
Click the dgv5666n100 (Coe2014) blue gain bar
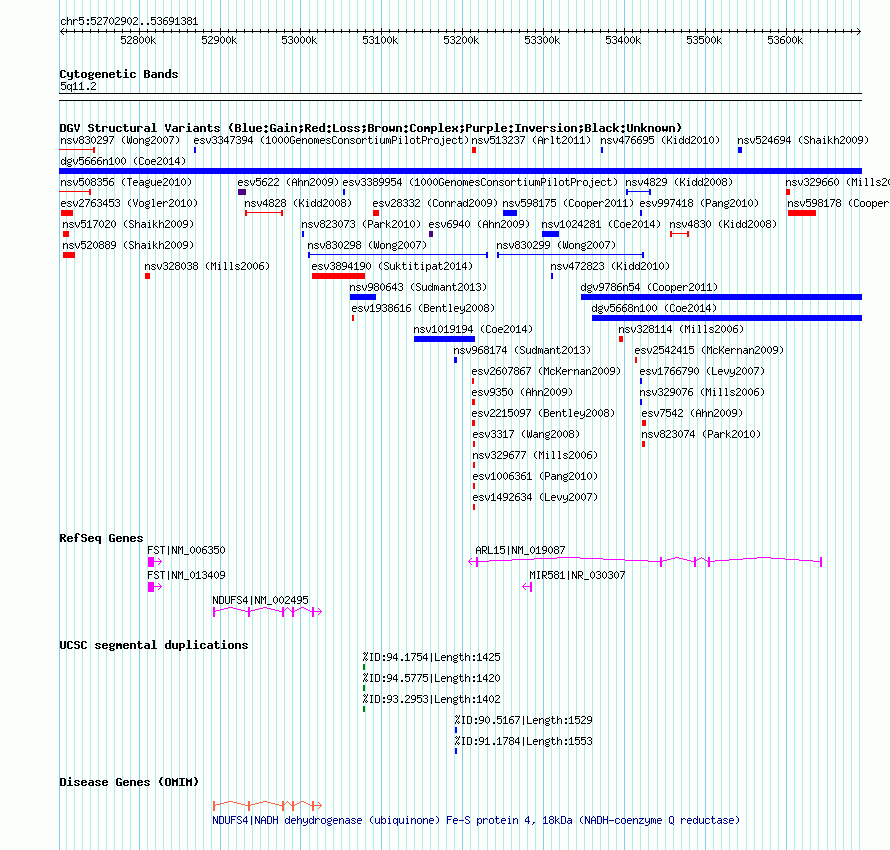point(460,171)
